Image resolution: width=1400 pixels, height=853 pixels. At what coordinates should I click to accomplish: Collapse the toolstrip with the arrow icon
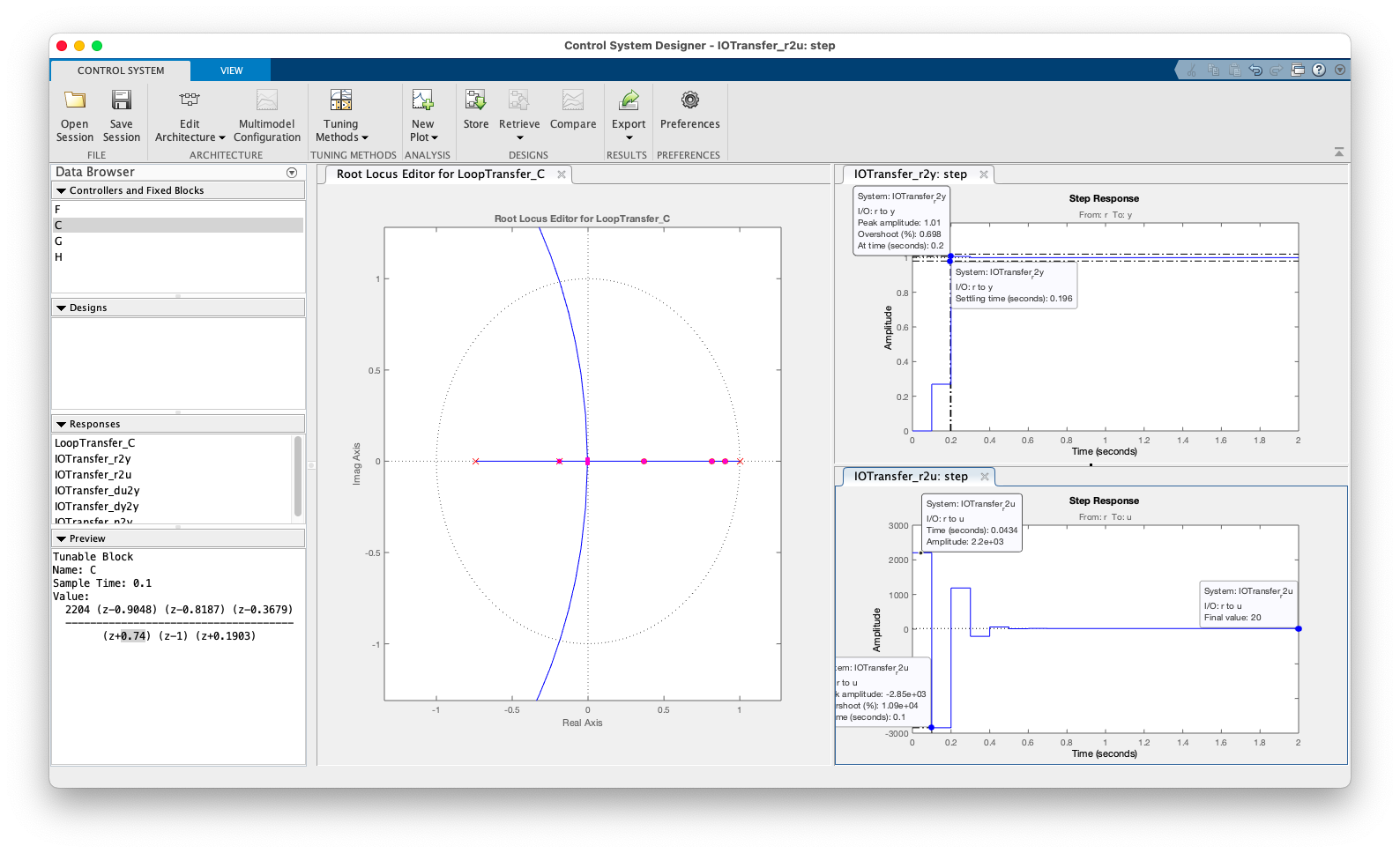1339,152
